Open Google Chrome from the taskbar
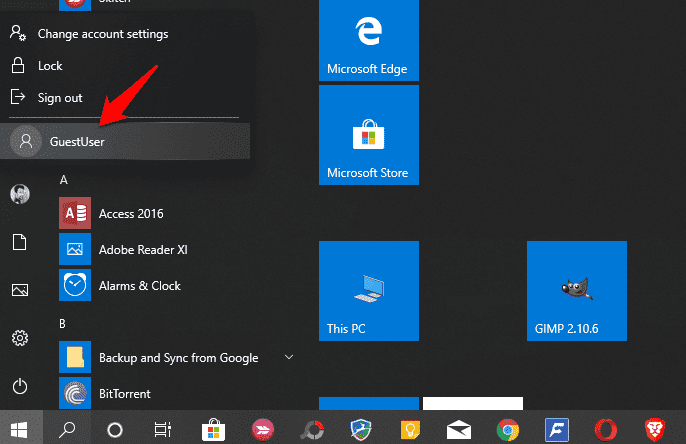The height and width of the screenshot is (444, 686). coord(508,430)
